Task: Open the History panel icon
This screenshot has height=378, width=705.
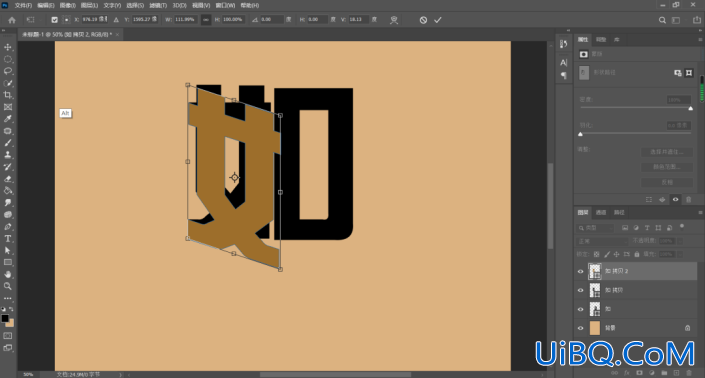Action: point(564,44)
